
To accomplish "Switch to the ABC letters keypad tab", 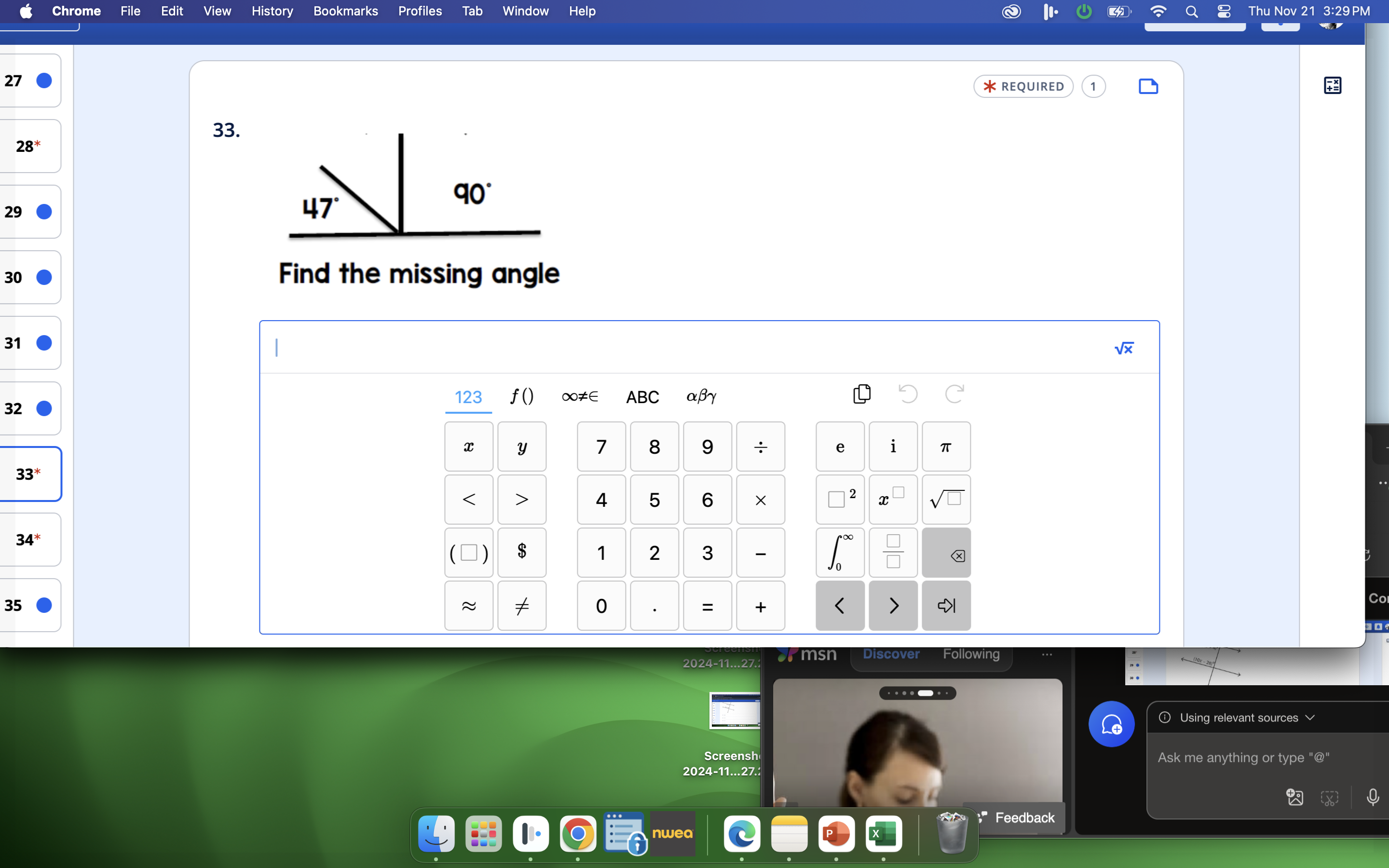I will click(642, 397).
